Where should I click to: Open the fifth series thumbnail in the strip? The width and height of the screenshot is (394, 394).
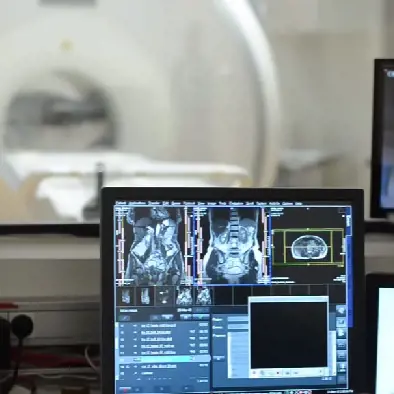point(203,296)
